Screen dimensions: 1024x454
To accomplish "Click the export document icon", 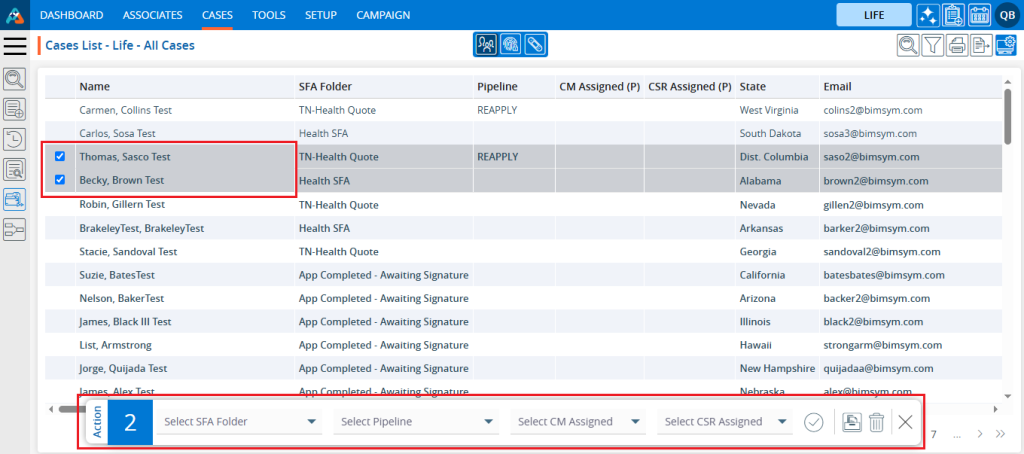I will point(981,44).
